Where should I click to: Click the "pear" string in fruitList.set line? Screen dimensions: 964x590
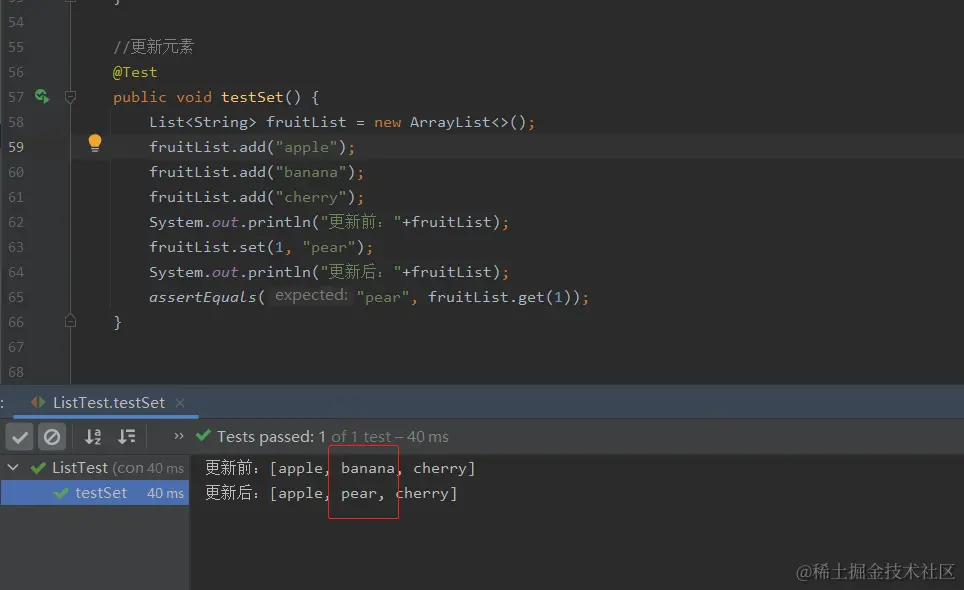click(329, 247)
